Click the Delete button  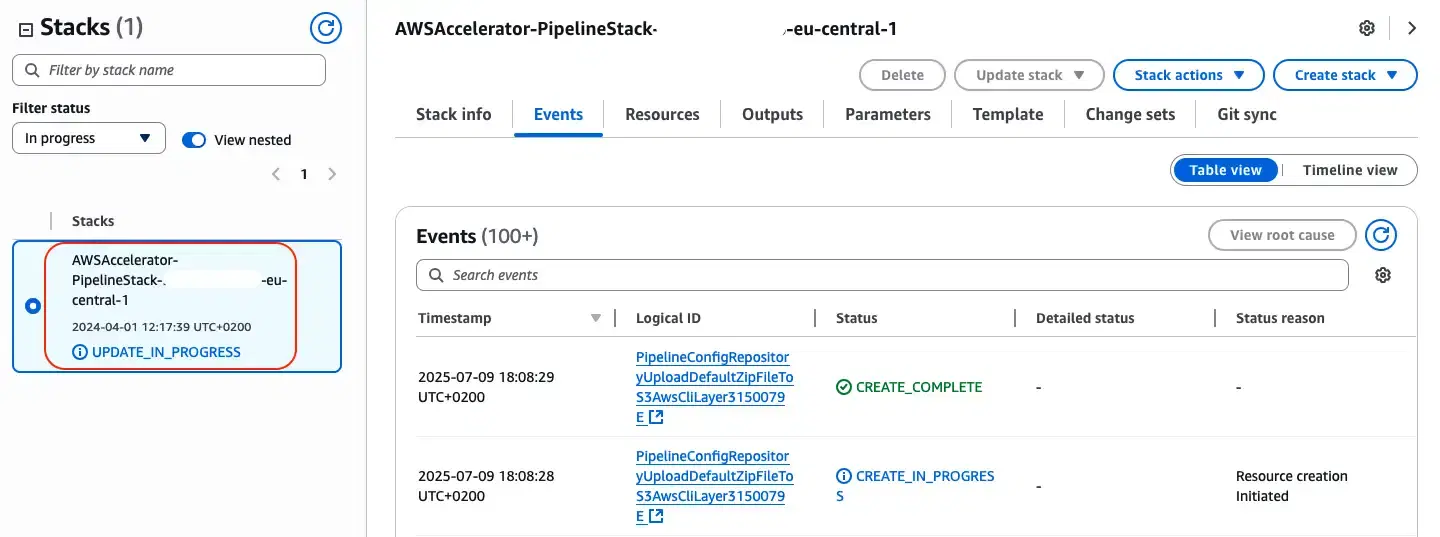pyautogui.click(x=903, y=75)
